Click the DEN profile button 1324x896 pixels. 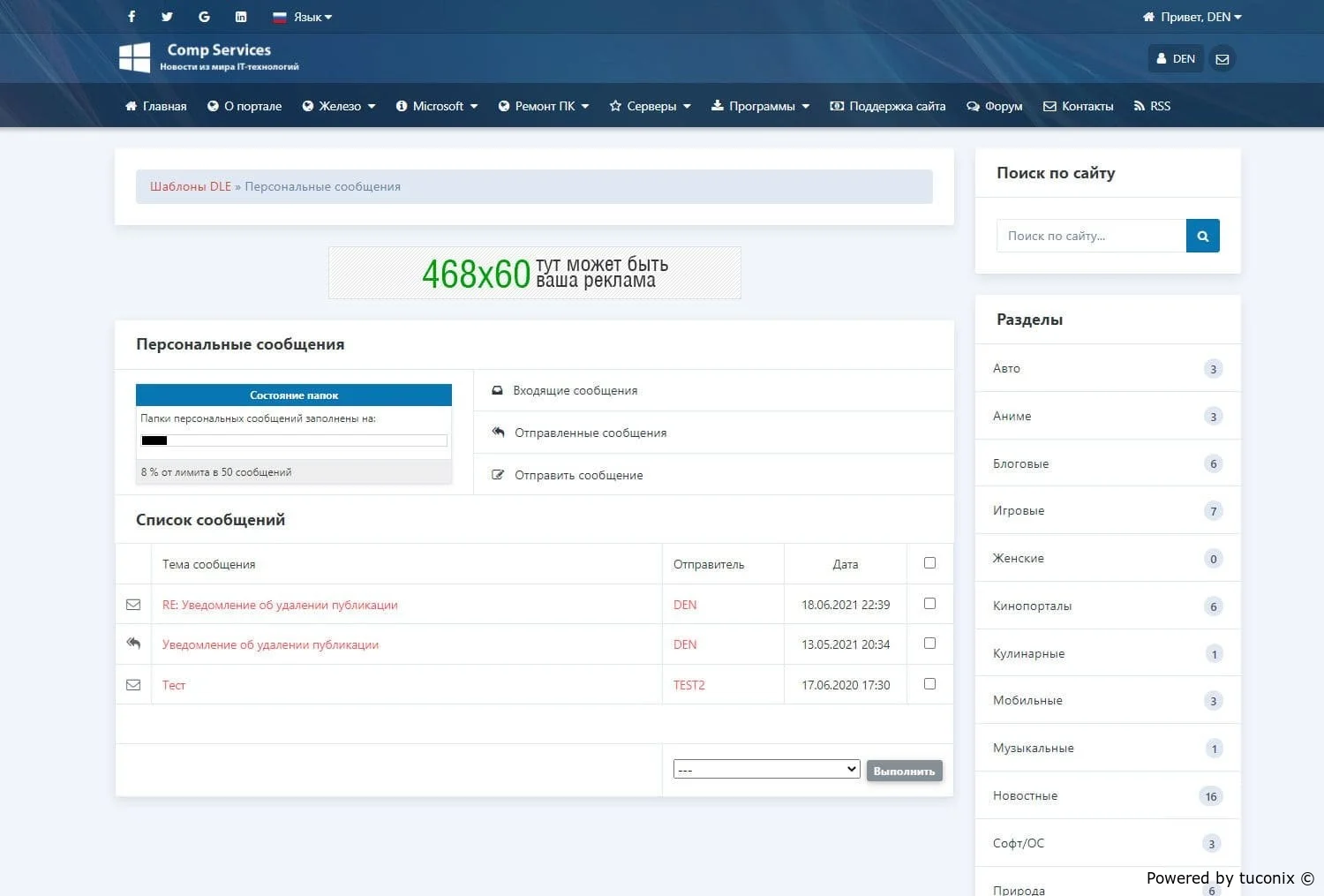1176,59
